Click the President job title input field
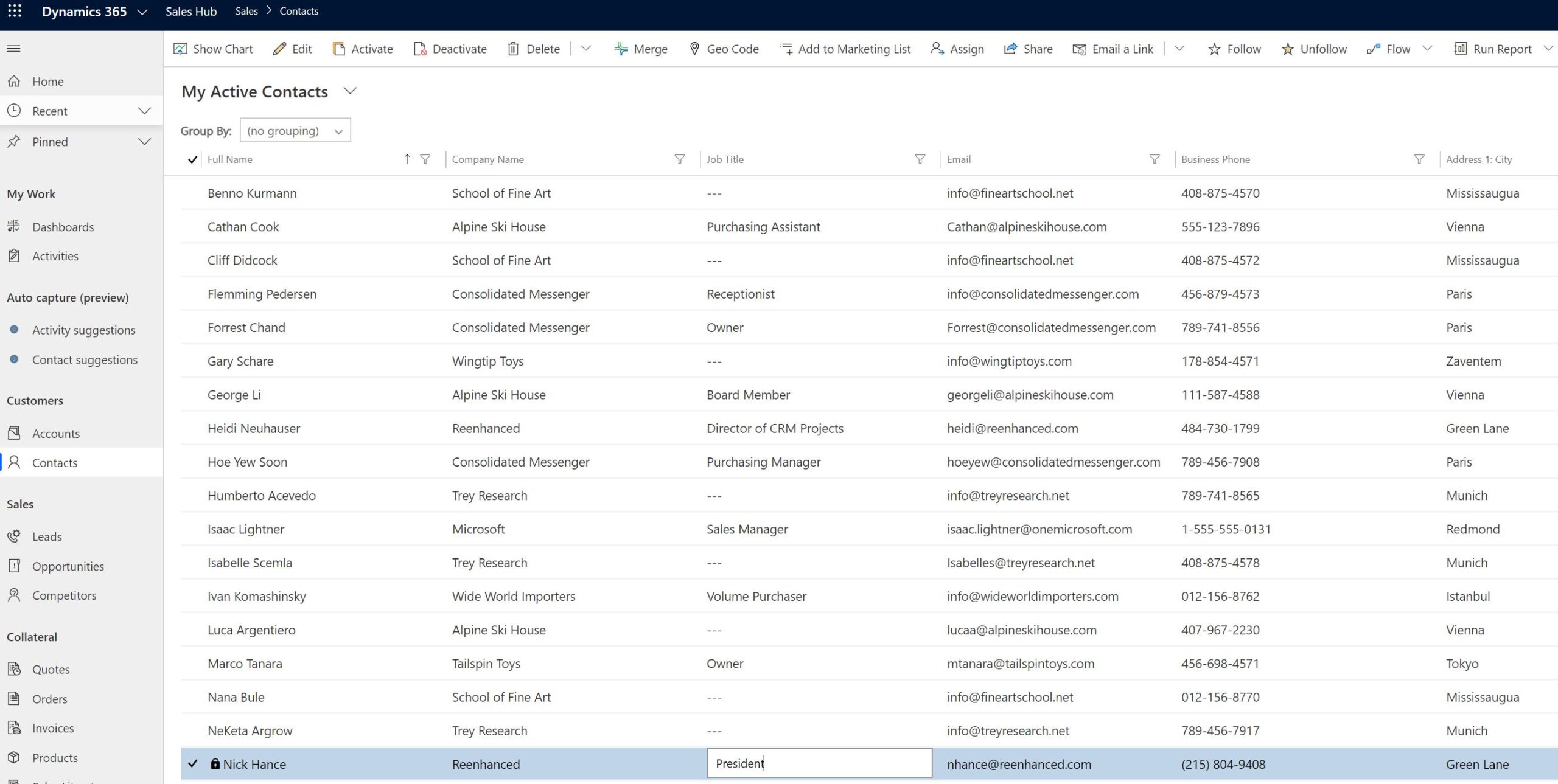 click(819, 763)
